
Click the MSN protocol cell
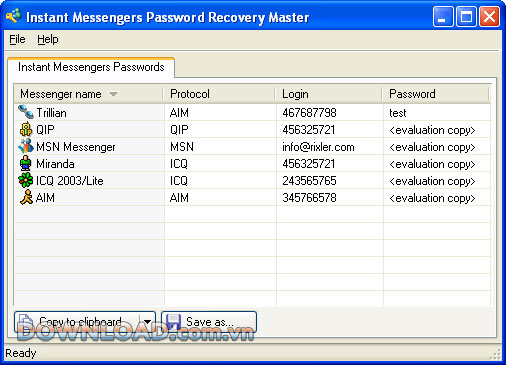coord(182,147)
